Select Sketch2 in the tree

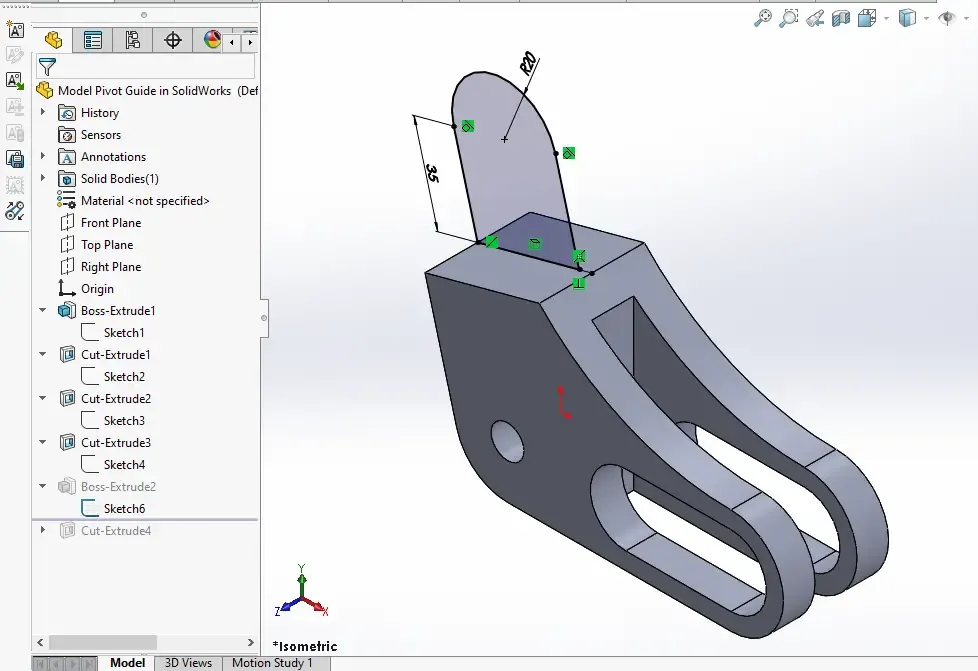click(x=113, y=377)
